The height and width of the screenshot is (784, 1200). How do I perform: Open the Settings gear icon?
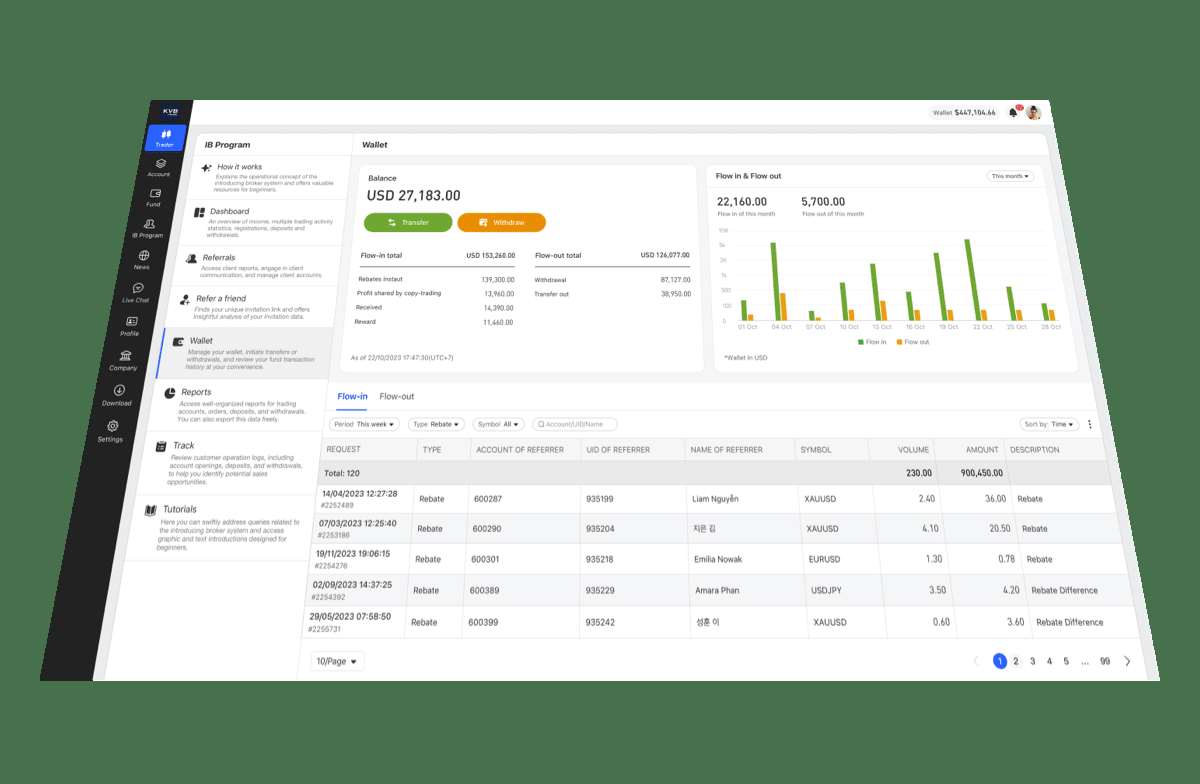click(113, 426)
